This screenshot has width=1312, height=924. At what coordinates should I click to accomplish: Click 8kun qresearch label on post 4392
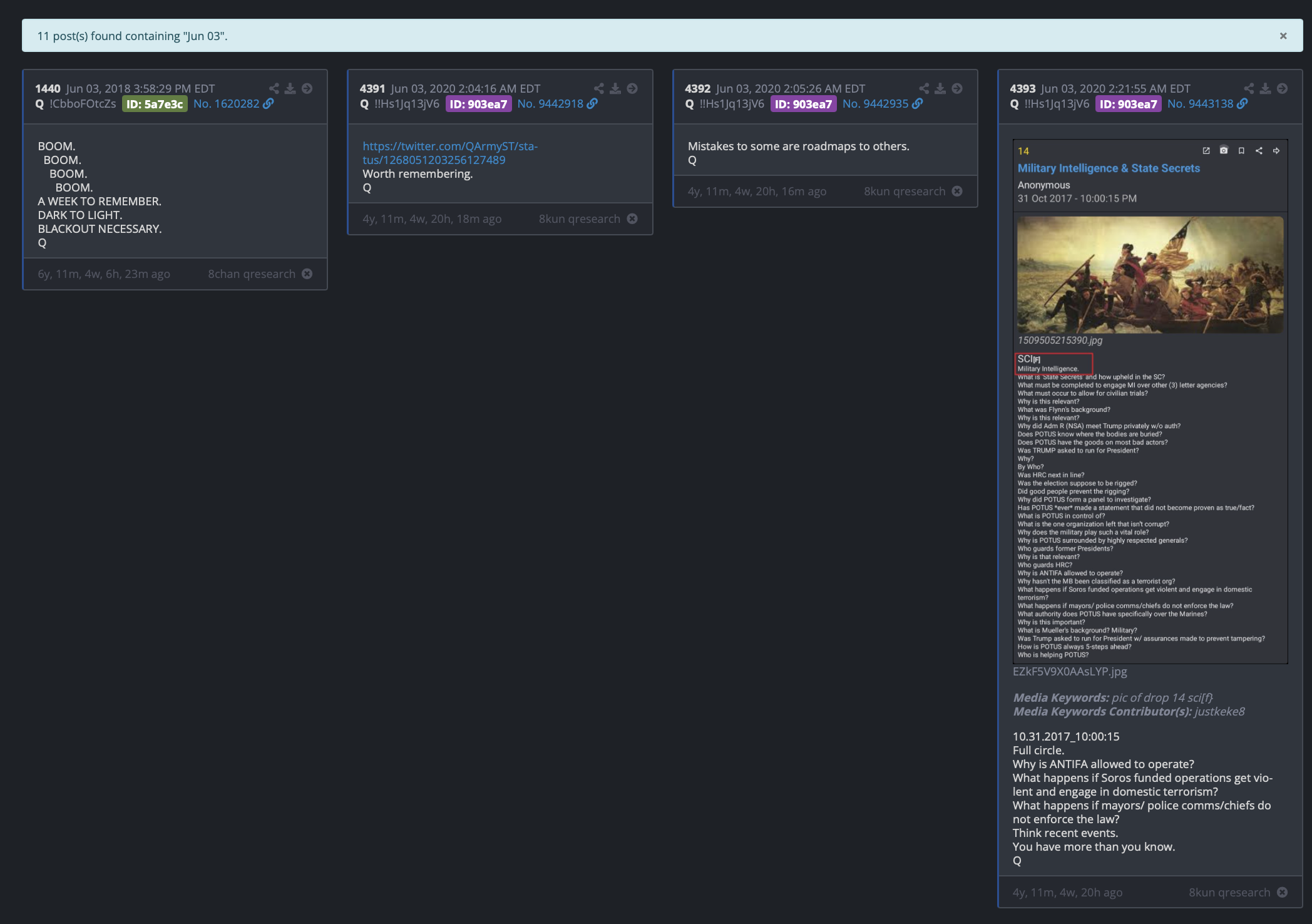(905, 192)
